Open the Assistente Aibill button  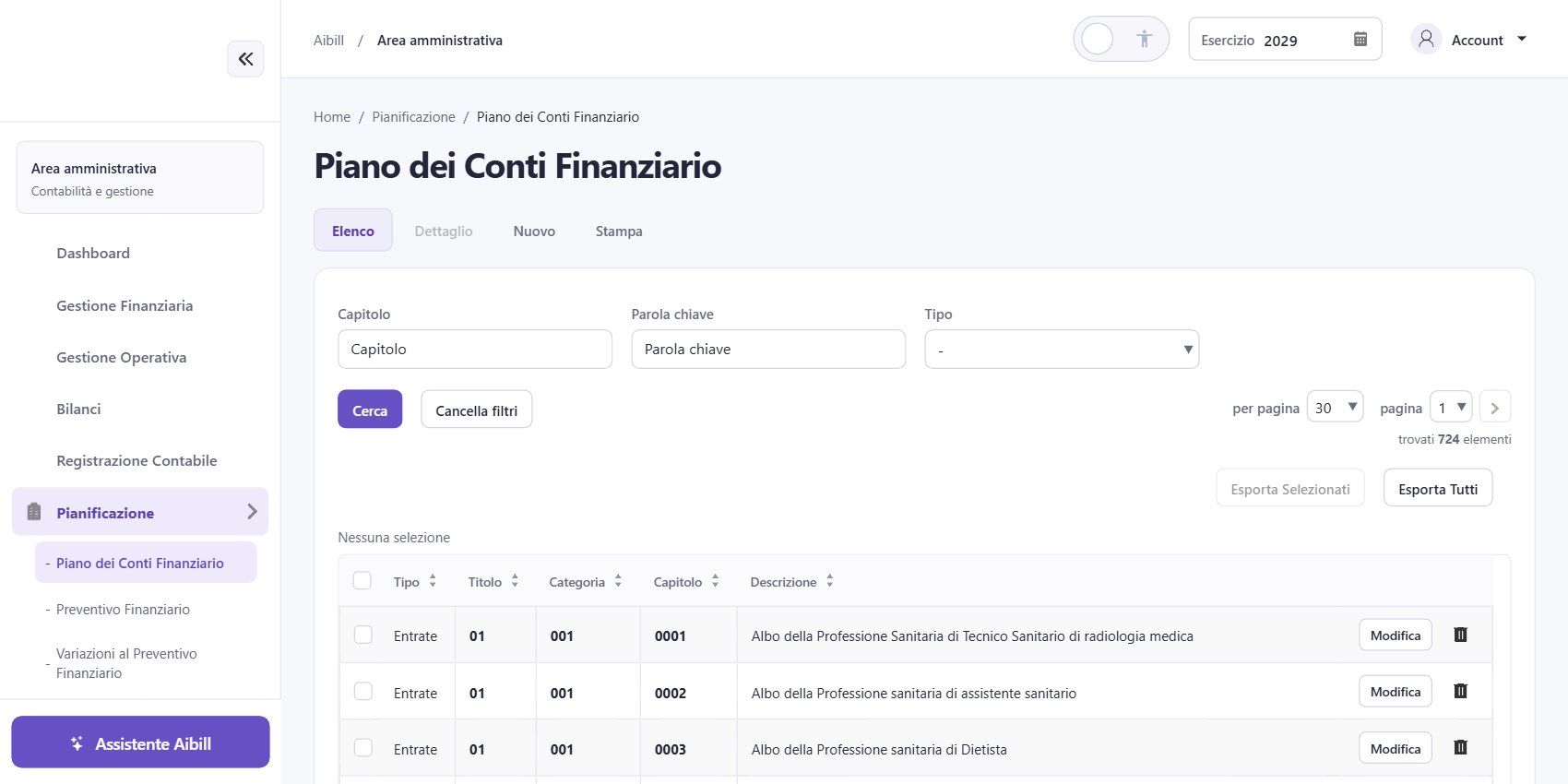point(140,742)
